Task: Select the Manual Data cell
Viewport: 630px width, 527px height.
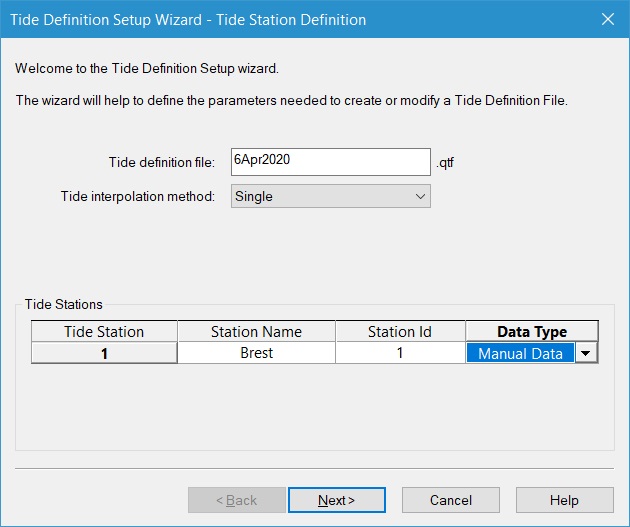Action: (x=520, y=353)
